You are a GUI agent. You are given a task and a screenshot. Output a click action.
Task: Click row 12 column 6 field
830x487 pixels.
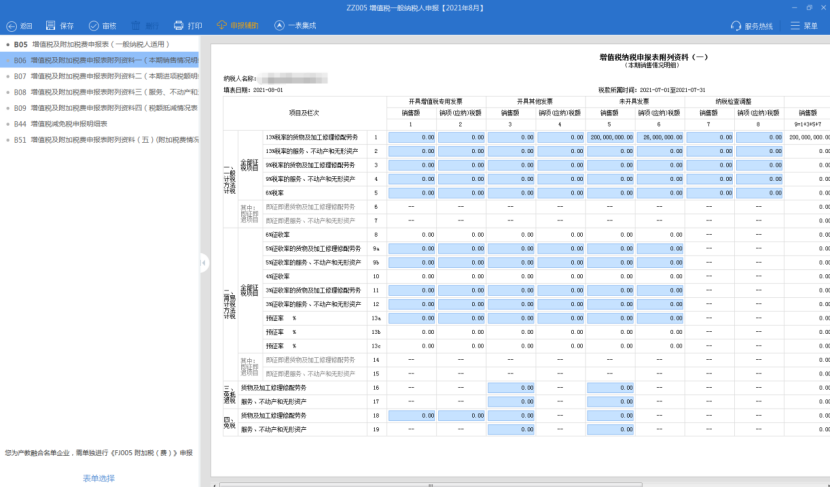point(660,304)
